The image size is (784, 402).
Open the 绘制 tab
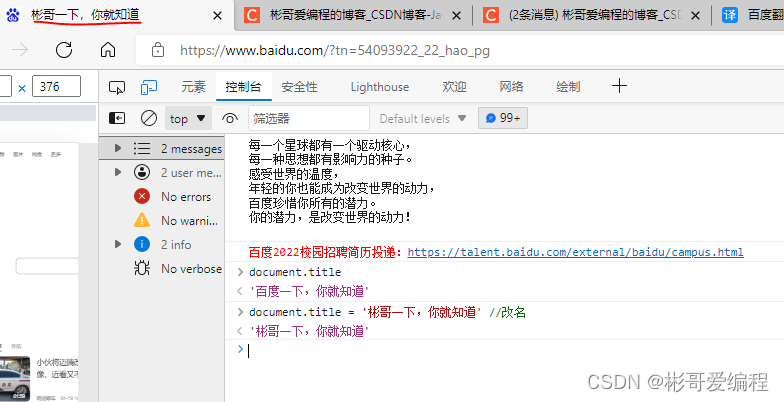[x=568, y=86]
